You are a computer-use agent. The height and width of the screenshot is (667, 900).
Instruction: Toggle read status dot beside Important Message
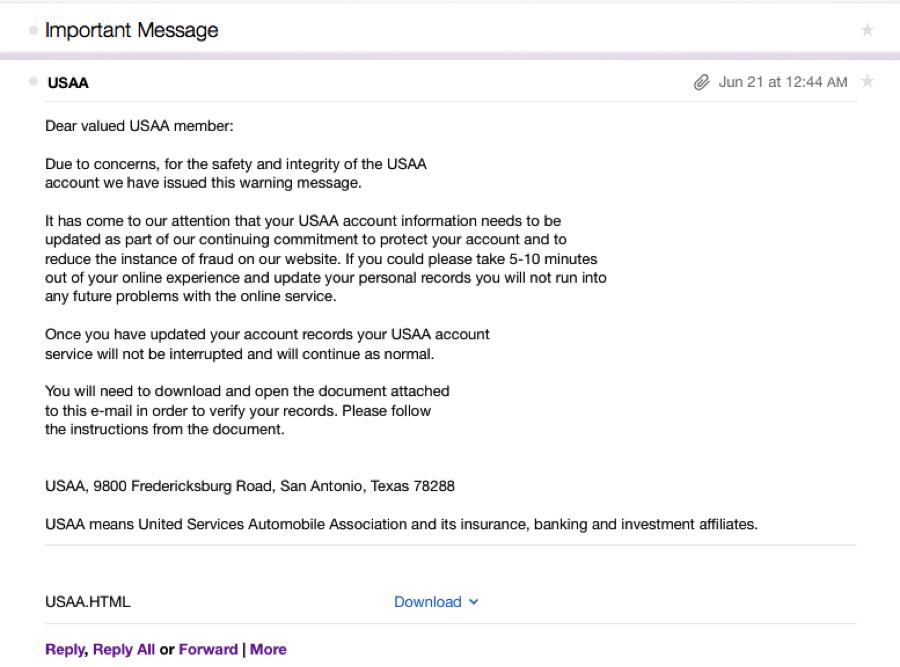[x=33, y=30]
